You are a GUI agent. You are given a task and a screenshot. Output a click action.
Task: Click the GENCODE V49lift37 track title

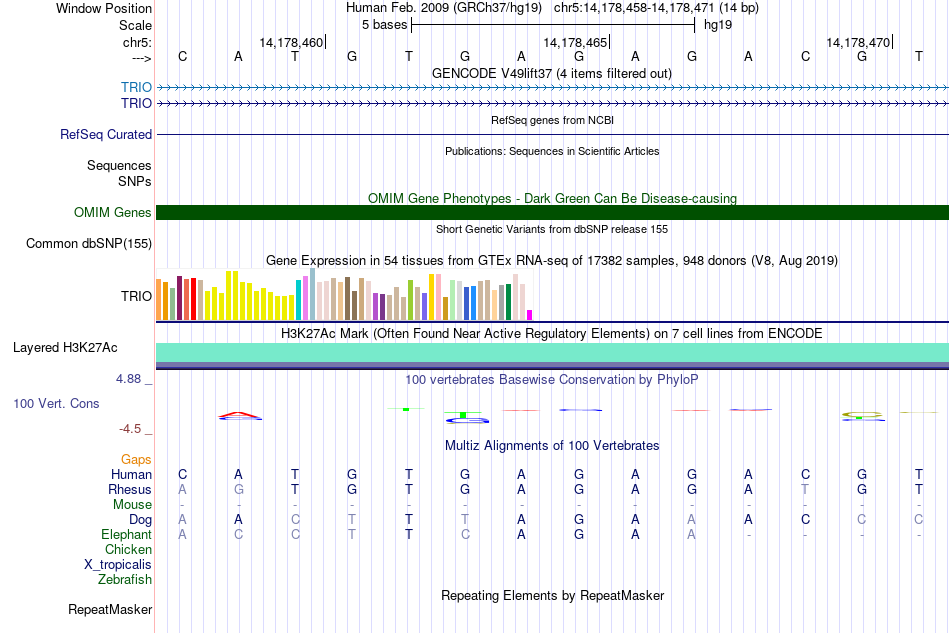[552, 73]
